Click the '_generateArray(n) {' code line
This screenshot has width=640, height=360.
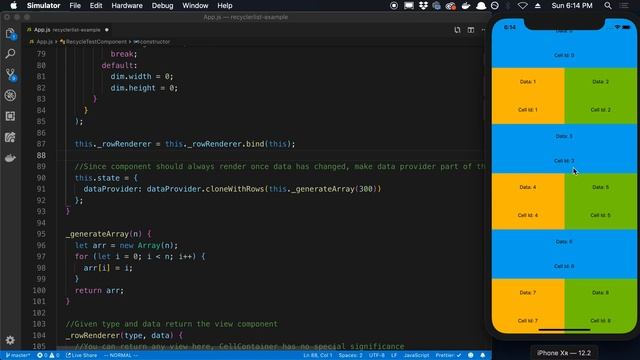click(108, 234)
